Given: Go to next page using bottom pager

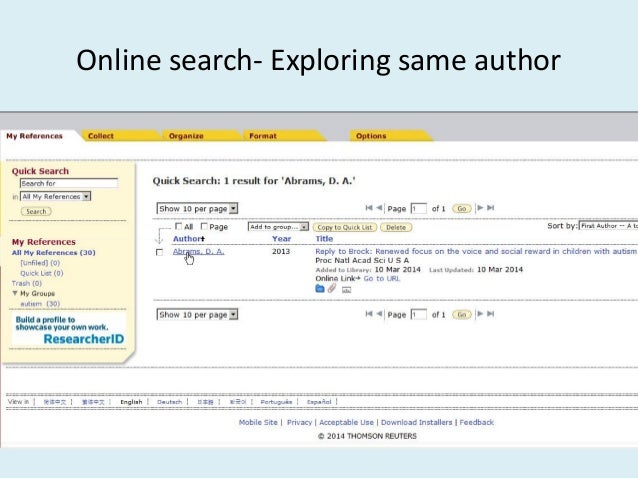Looking at the screenshot, I should pos(480,314).
